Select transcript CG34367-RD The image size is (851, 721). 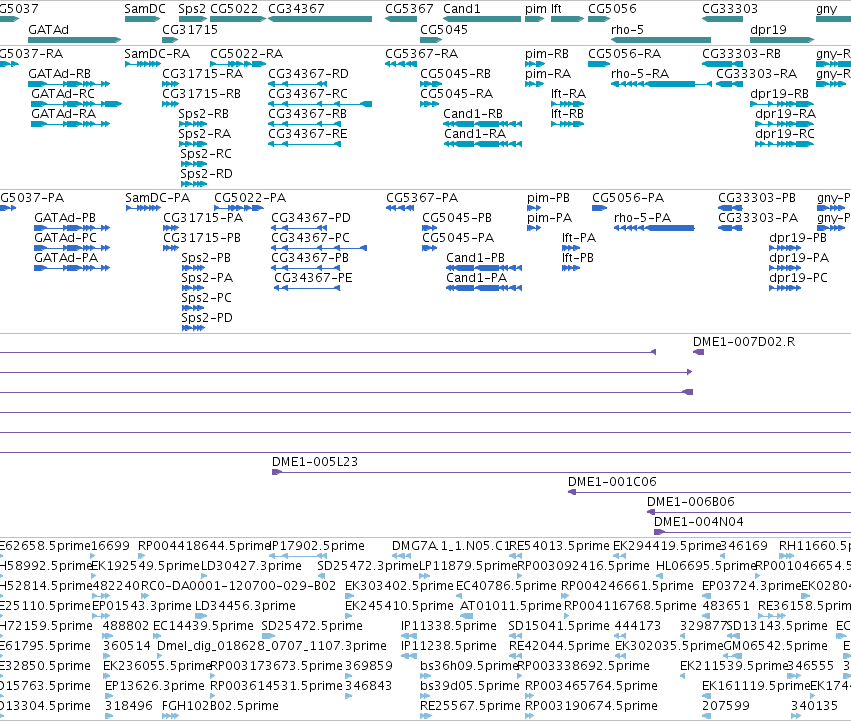pos(297,84)
